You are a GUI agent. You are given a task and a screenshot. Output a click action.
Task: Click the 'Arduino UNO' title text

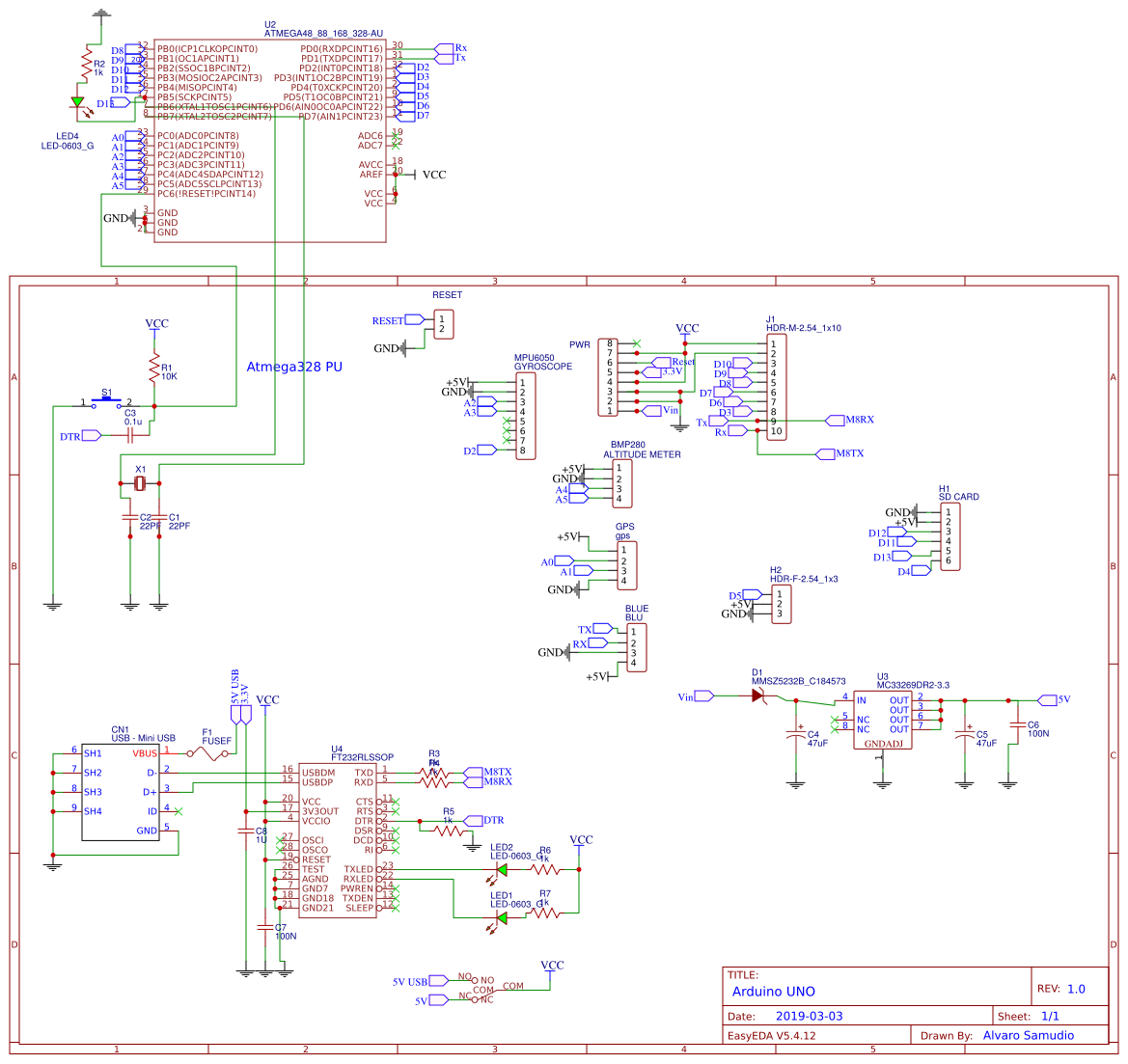[x=773, y=992]
